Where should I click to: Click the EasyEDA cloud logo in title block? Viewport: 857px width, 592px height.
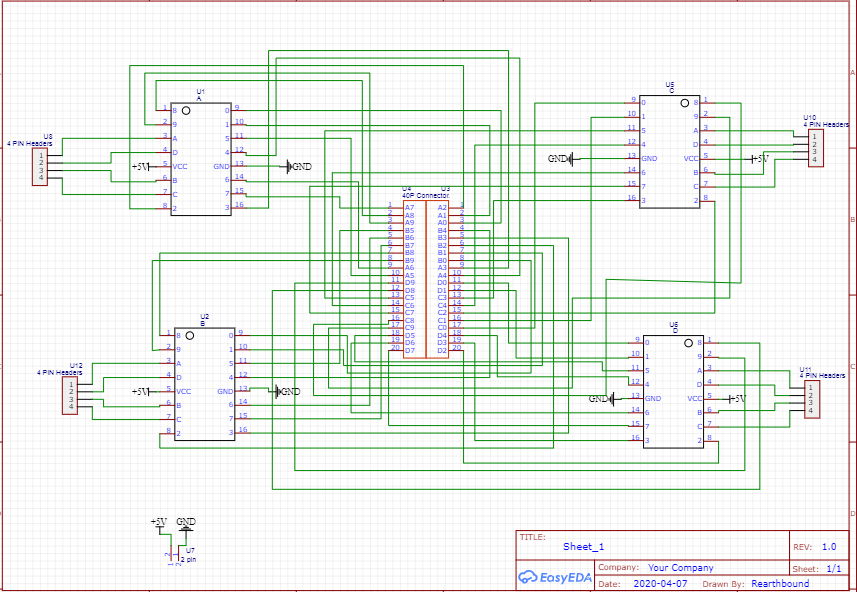[x=554, y=577]
